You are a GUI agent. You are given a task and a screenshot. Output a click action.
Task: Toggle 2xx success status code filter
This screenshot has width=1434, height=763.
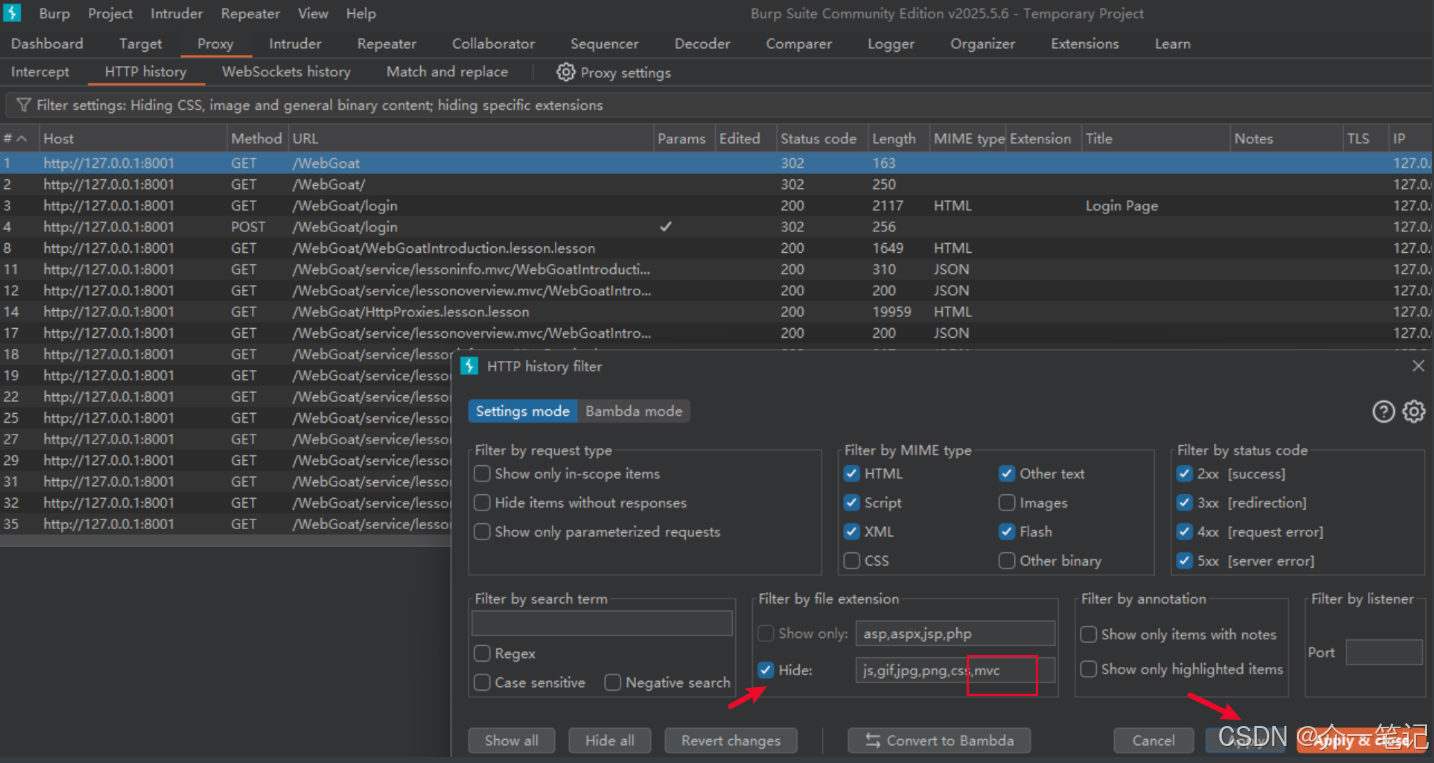[x=1185, y=474]
